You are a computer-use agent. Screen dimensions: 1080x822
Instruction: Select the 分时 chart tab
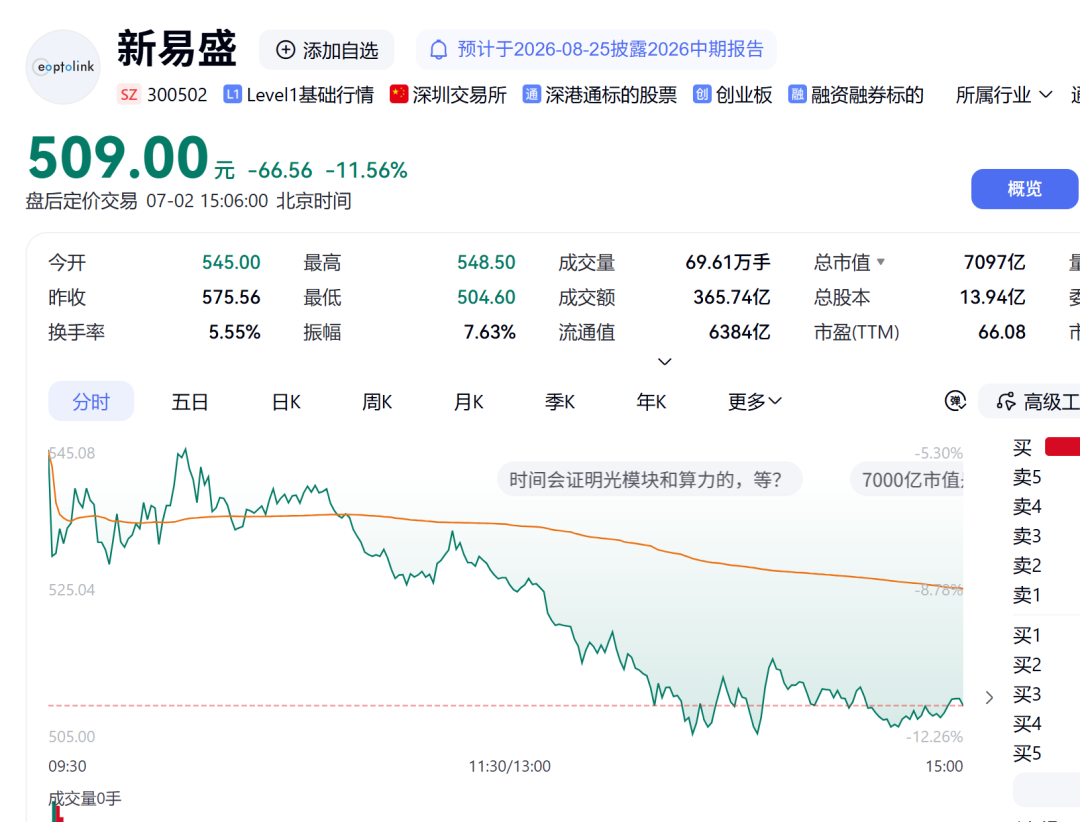click(91, 402)
